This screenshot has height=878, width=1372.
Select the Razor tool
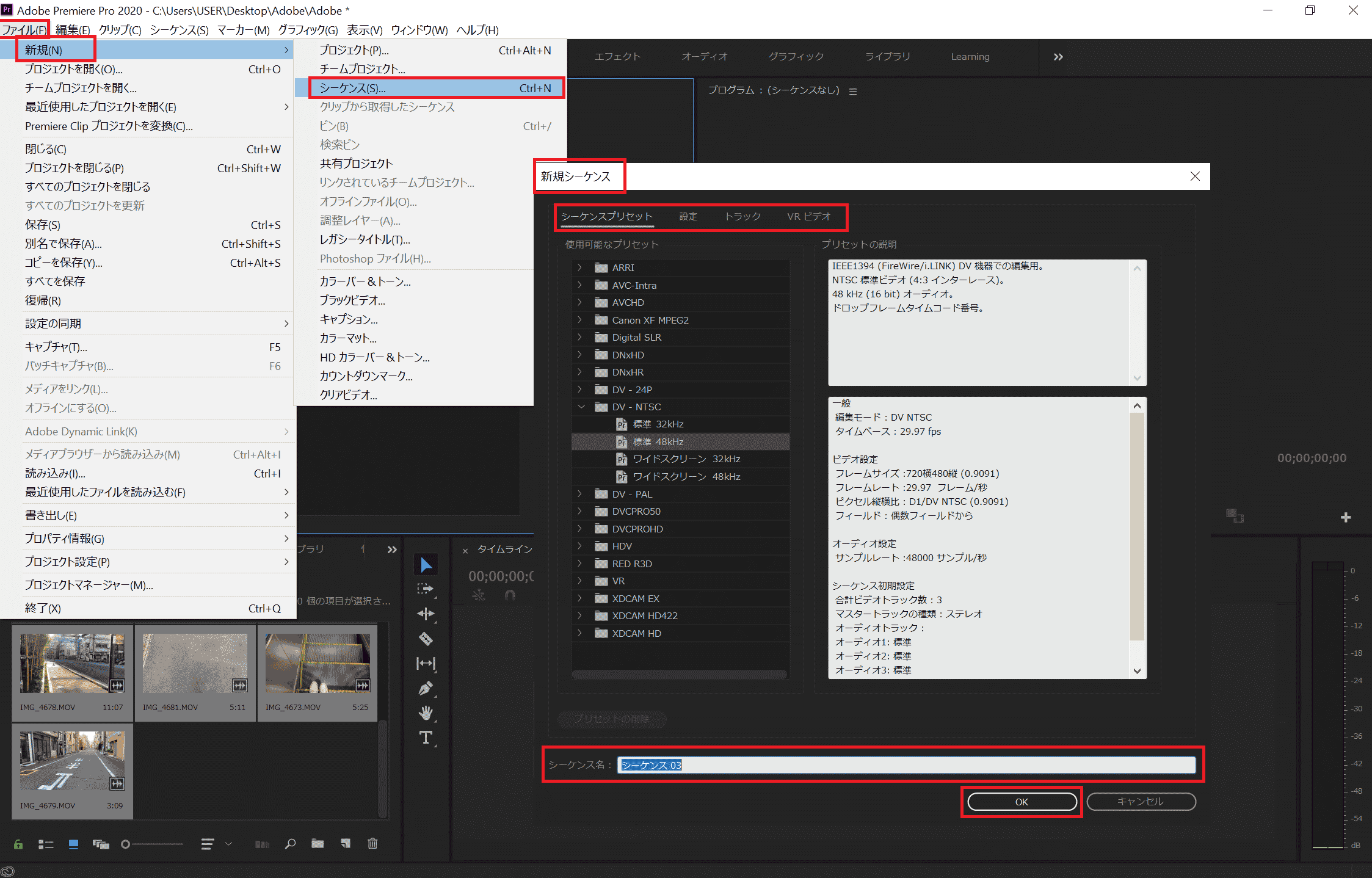coord(426,639)
